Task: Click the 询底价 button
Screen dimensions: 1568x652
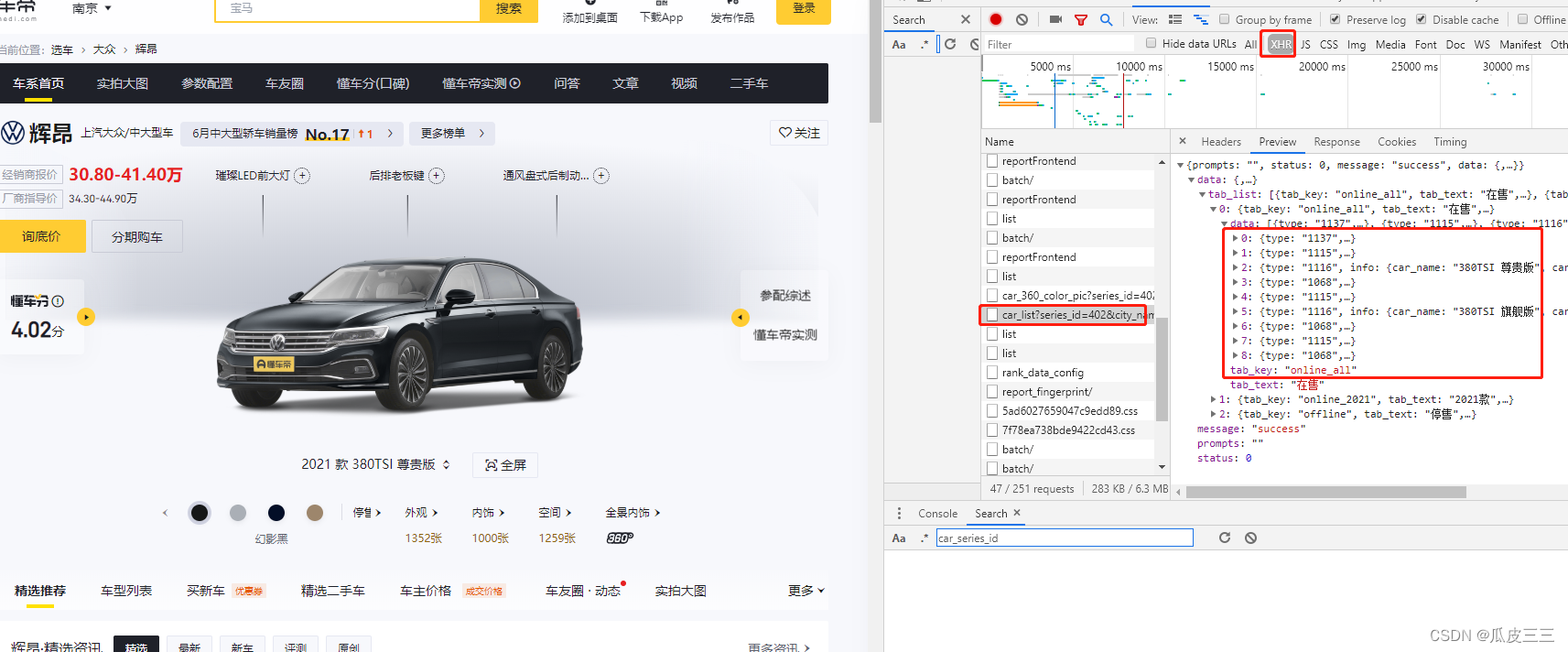Action: pos(42,236)
